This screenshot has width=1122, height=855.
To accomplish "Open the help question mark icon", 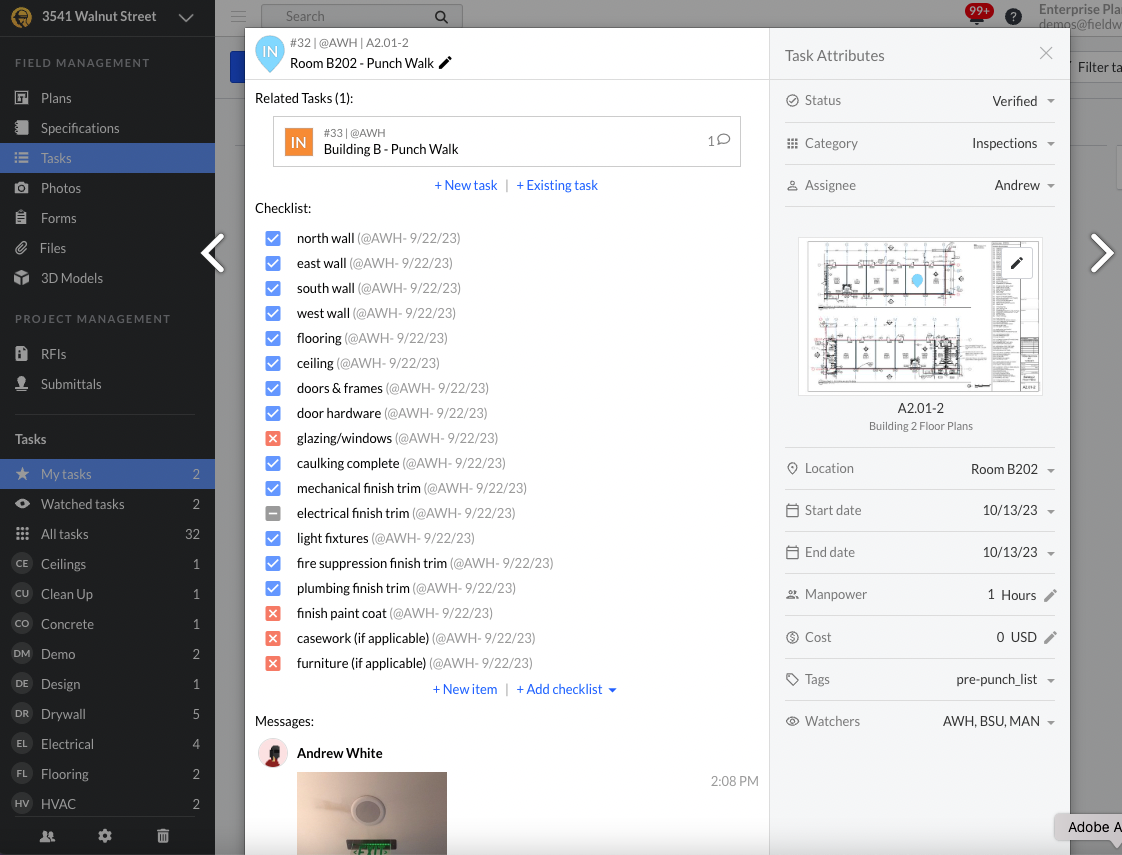I will coord(1013,17).
